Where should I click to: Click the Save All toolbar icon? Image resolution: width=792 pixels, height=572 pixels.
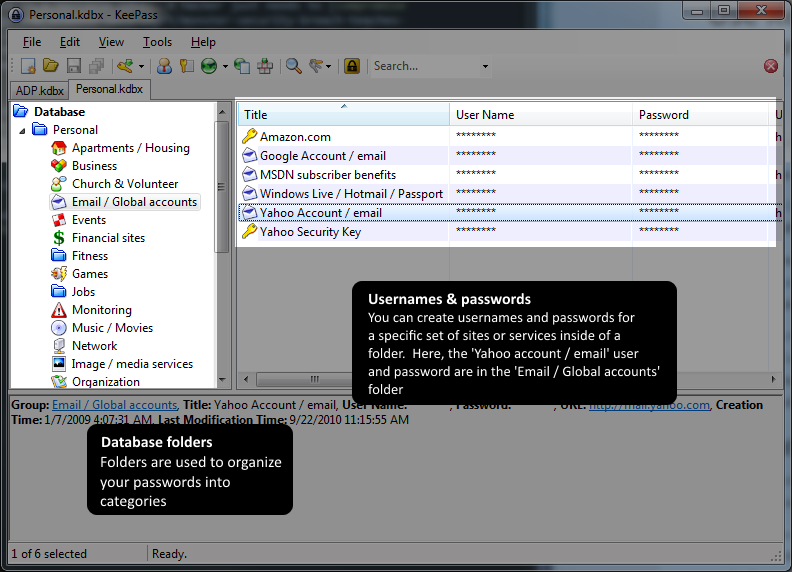(x=96, y=66)
